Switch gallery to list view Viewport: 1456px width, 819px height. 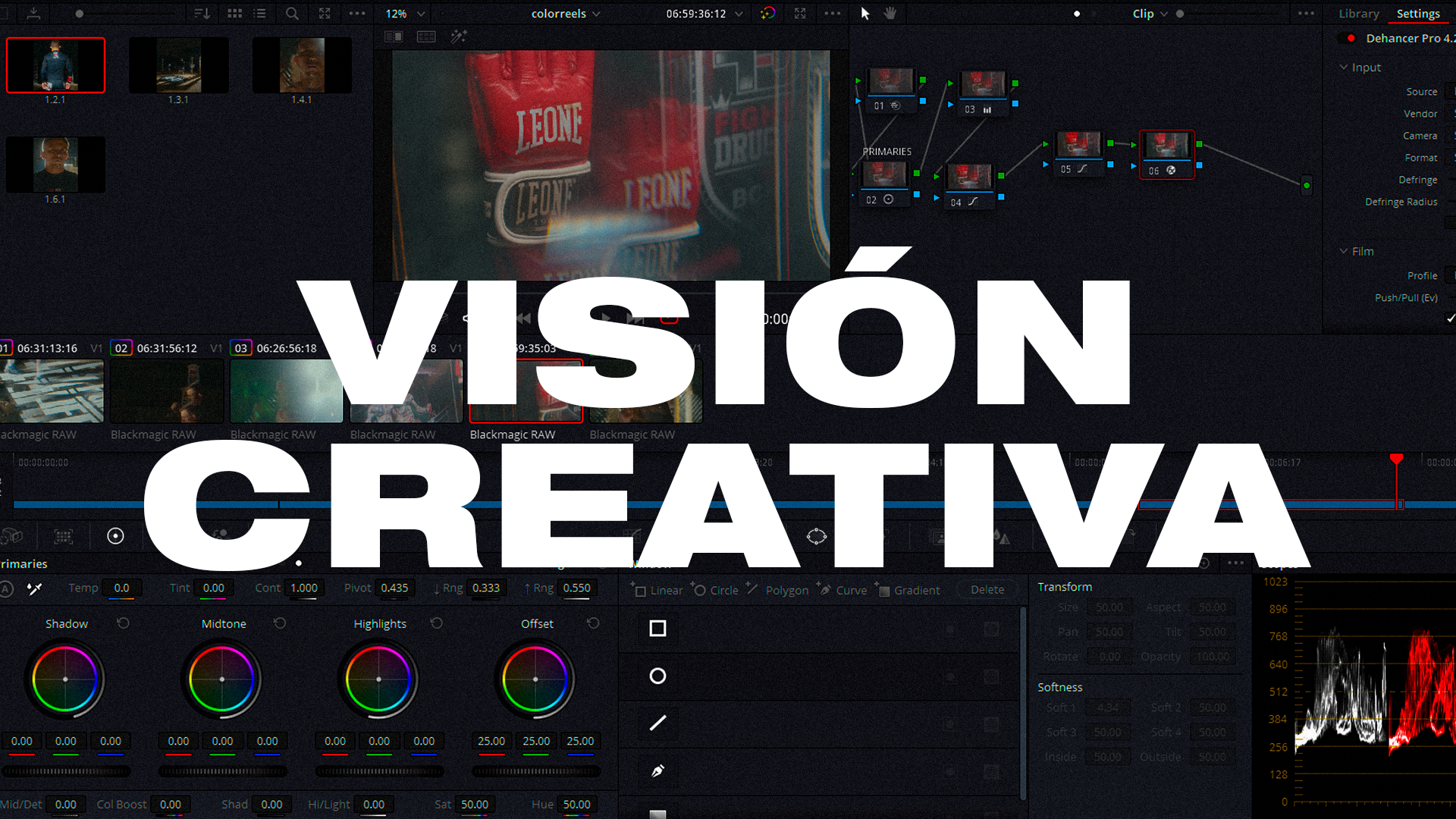point(260,14)
